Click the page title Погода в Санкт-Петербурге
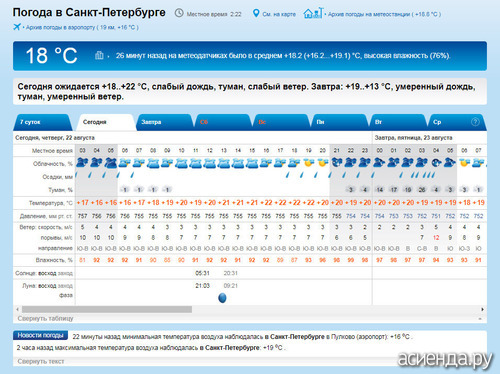The height and width of the screenshot is (374, 500). [89, 12]
